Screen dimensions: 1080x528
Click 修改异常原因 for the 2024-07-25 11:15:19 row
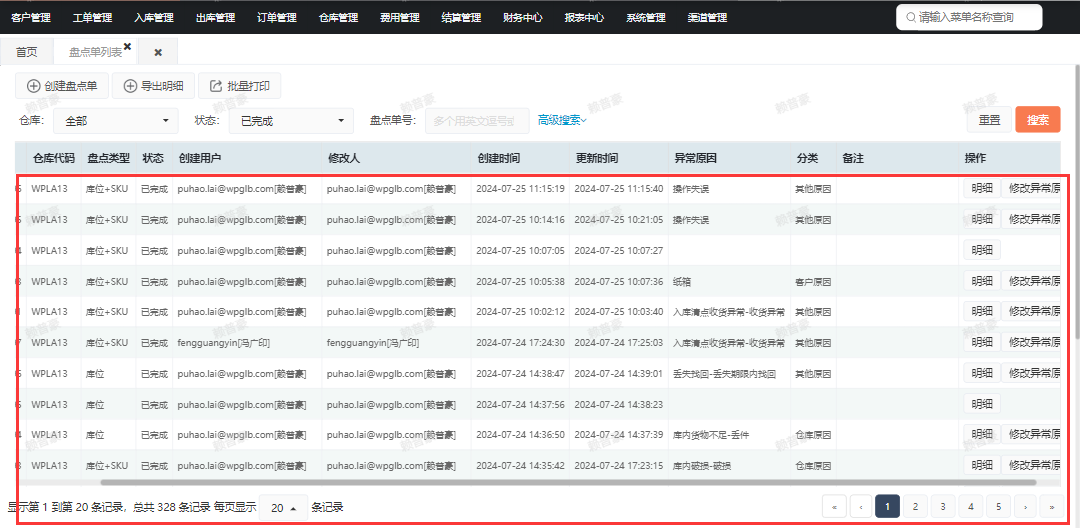[1031, 188]
